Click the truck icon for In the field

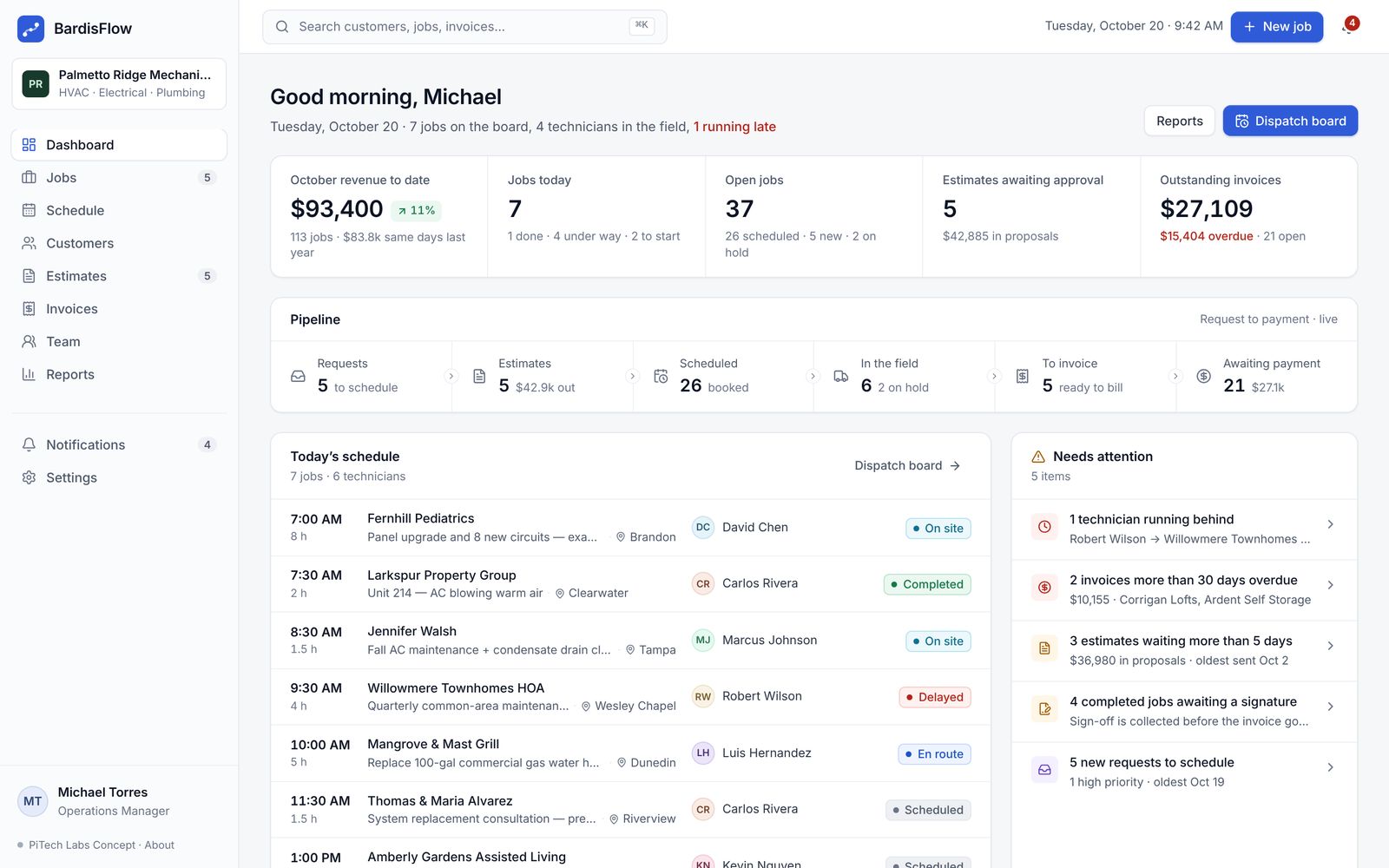(x=841, y=377)
